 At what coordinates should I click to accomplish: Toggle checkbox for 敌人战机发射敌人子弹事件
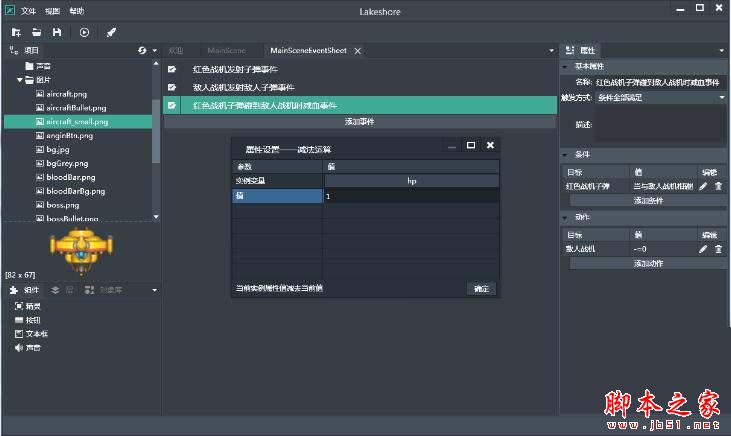click(x=172, y=87)
